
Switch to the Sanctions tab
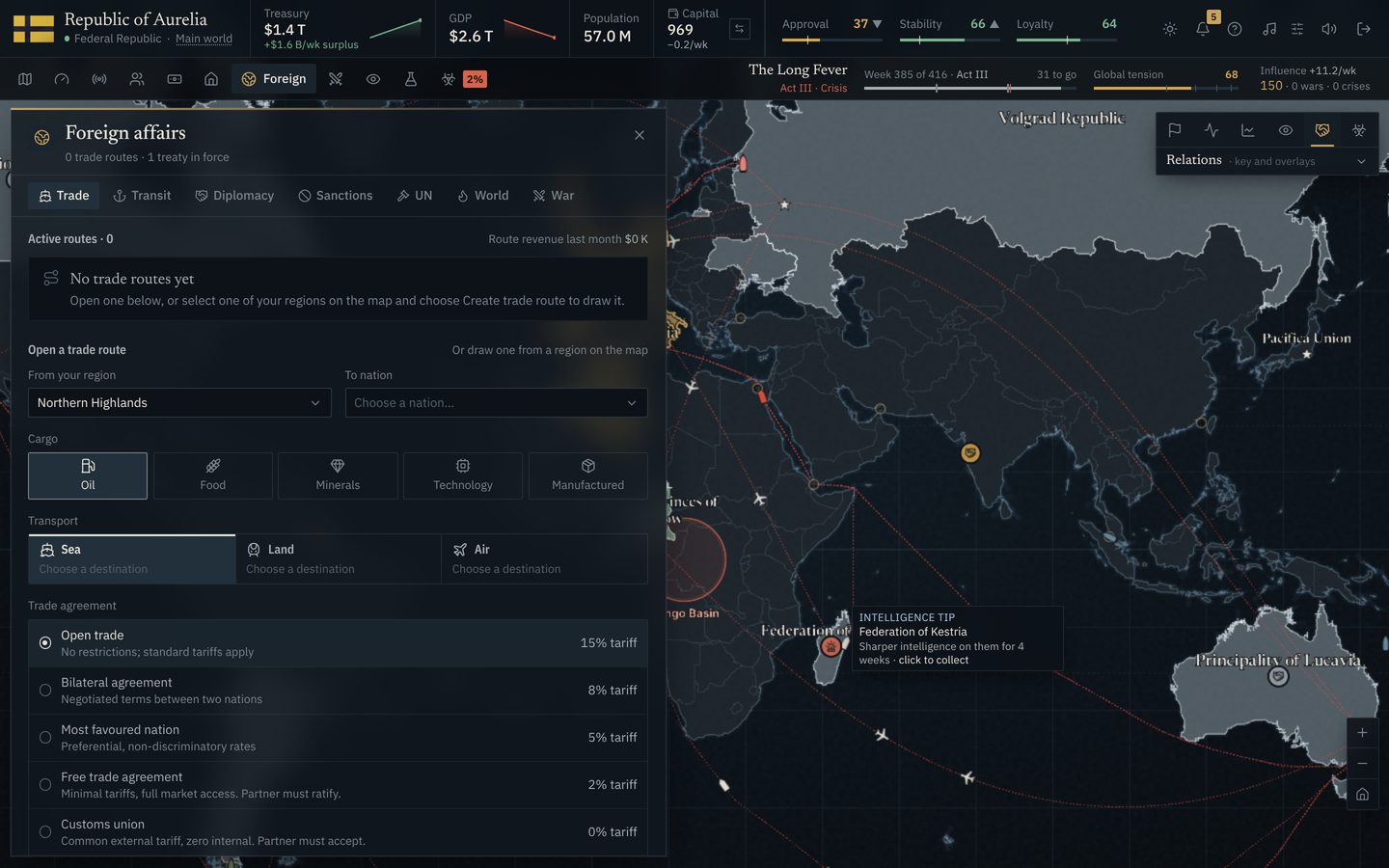[335, 196]
